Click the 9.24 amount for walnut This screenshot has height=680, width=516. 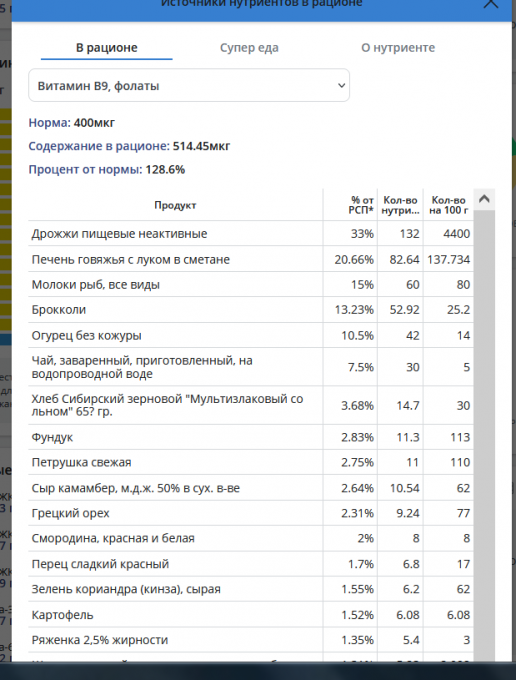click(408, 513)
